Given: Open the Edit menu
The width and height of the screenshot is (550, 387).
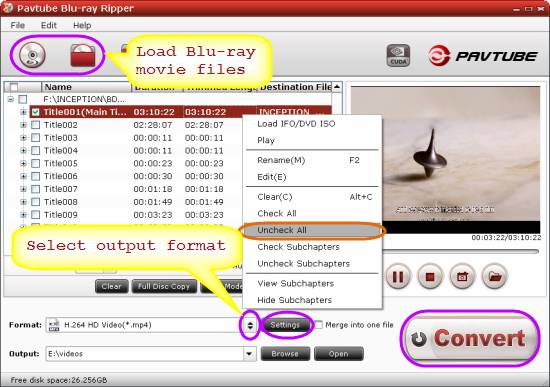Looking at the screenshot, I should (x=49, y=25).
